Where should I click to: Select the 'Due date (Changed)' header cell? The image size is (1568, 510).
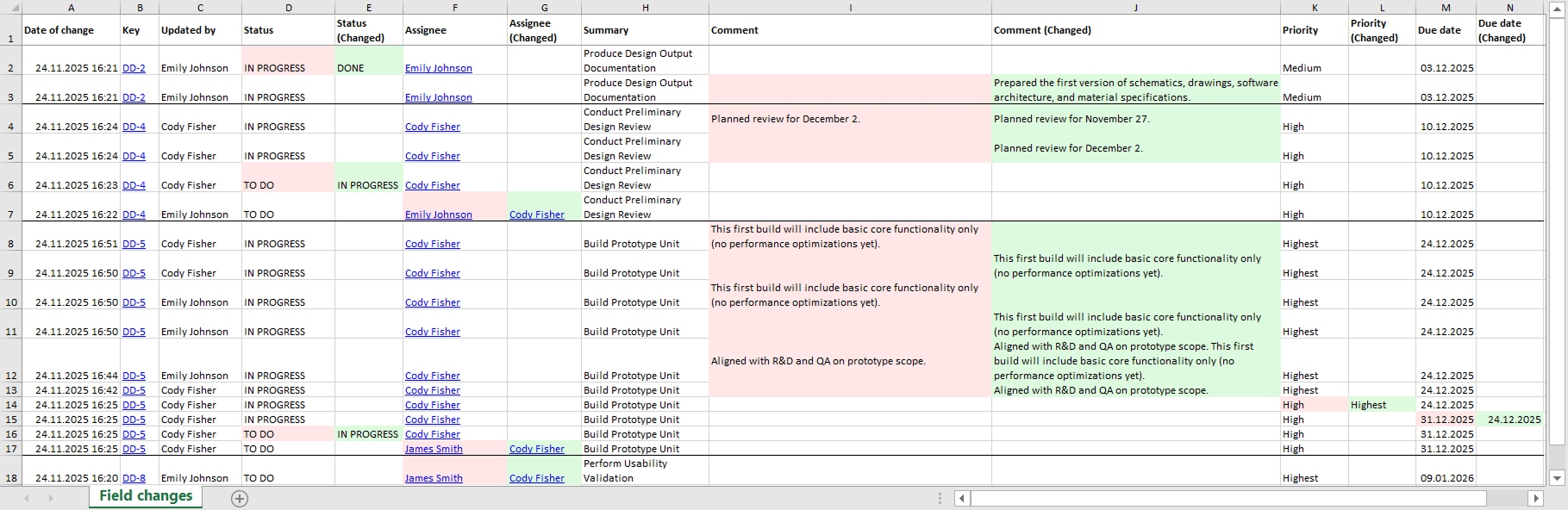click(x=1510, y=30)
